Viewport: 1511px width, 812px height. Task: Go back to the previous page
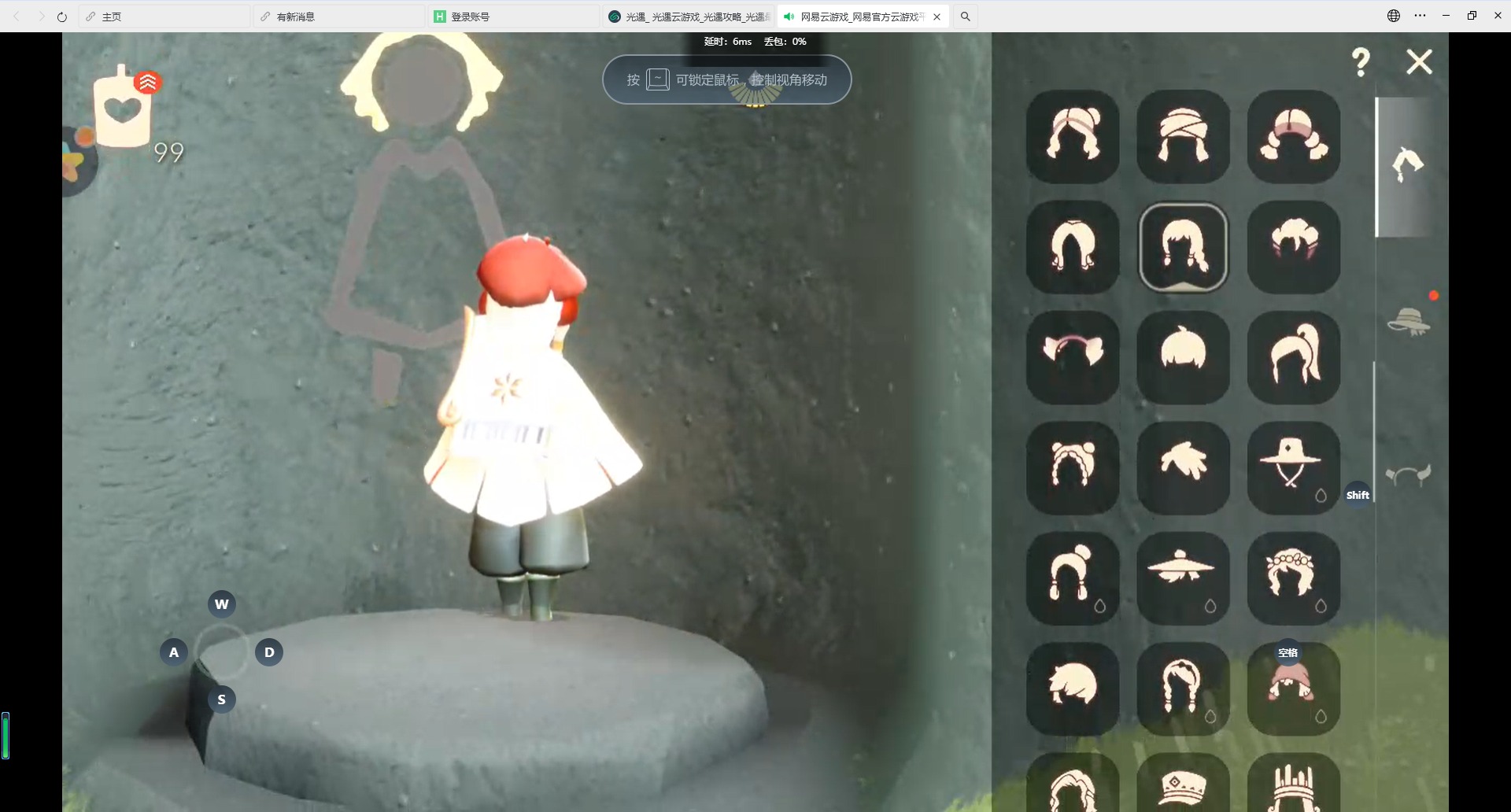17,17
